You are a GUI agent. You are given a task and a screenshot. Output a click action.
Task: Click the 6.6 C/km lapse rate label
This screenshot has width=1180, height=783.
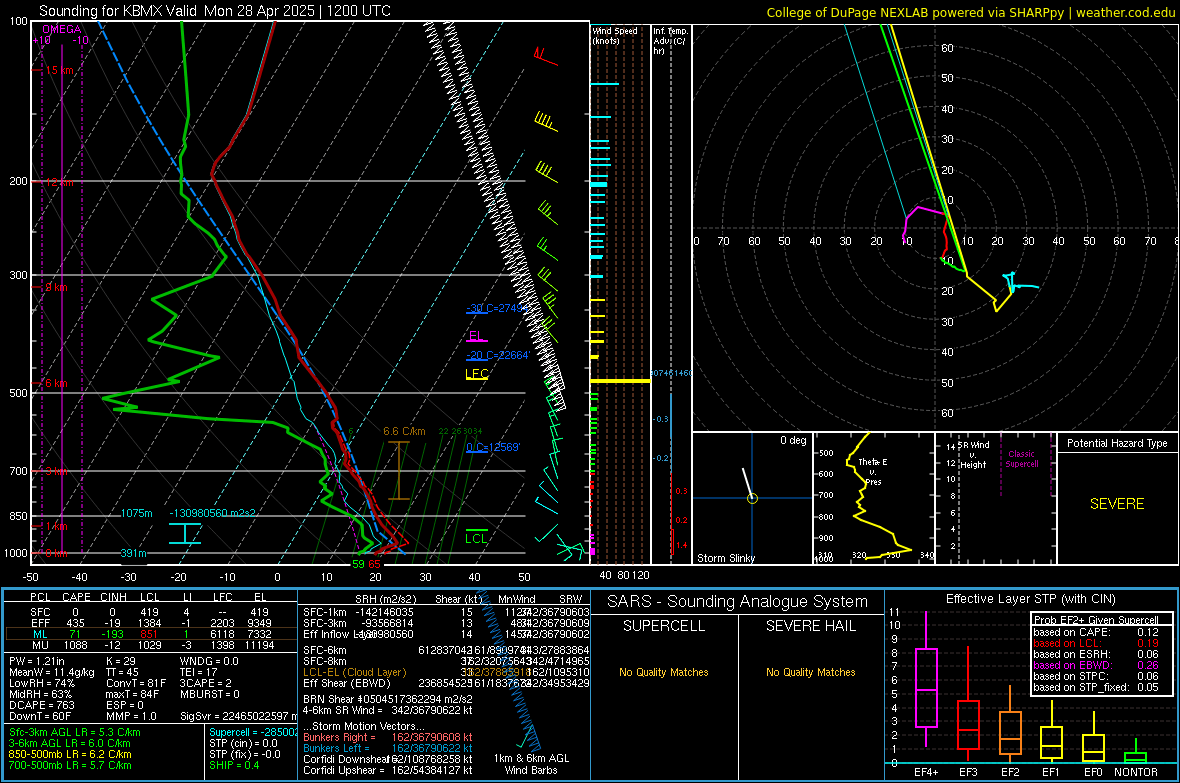pyautogui.click(x=404, y=431)
